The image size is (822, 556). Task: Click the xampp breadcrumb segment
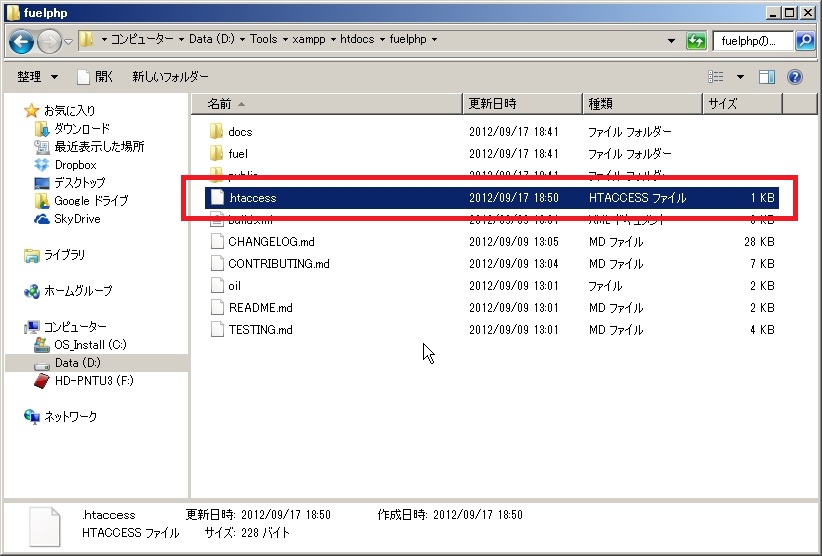click(309, 39)
